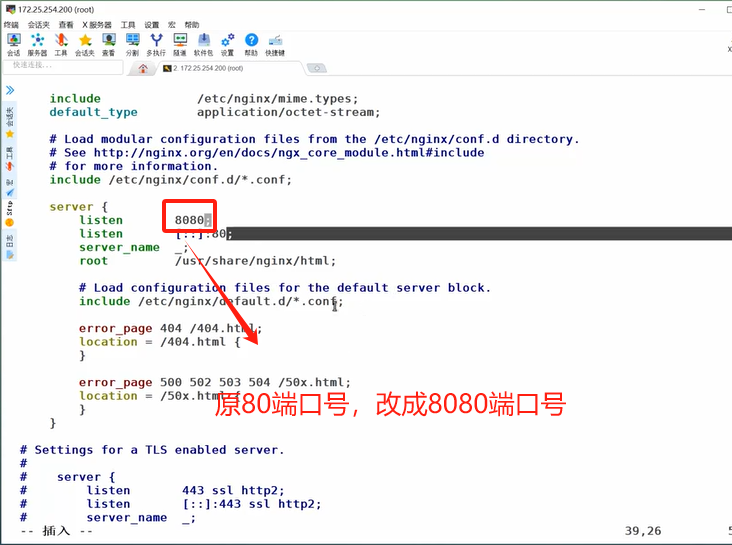Click the 快速连接 quick connect field

tap(63, 65)
